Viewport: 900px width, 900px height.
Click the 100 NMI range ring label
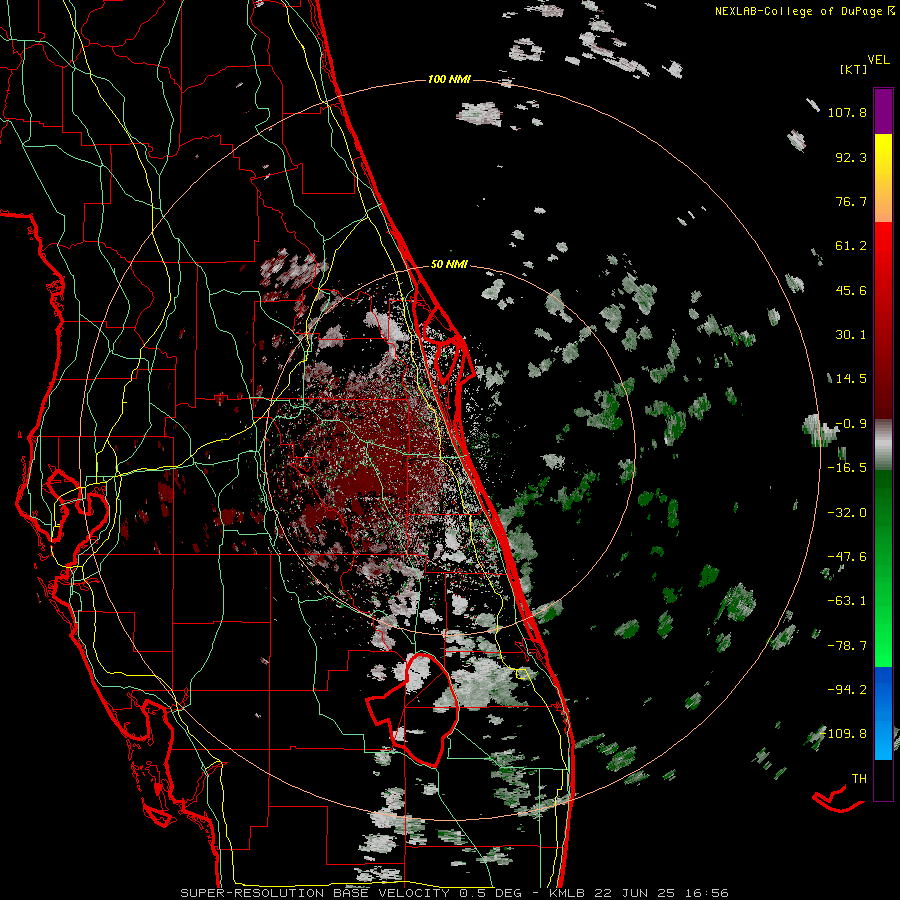[449, 79]
